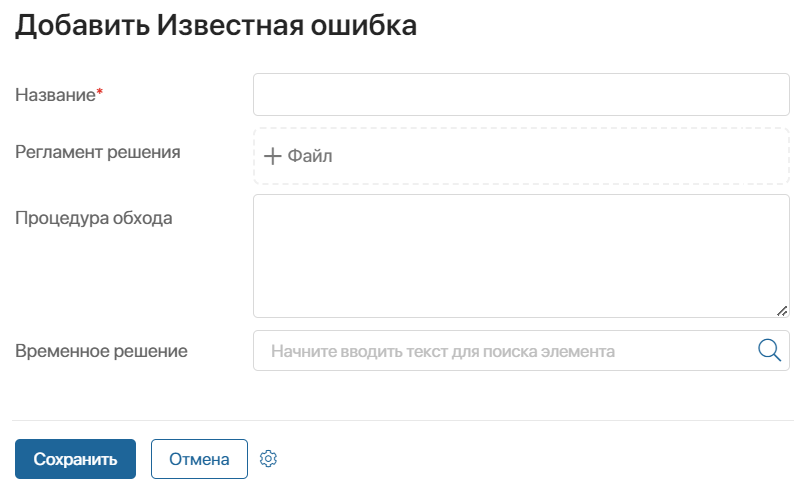Click the Добавить Известная ошибка heading

coord(216,25)
